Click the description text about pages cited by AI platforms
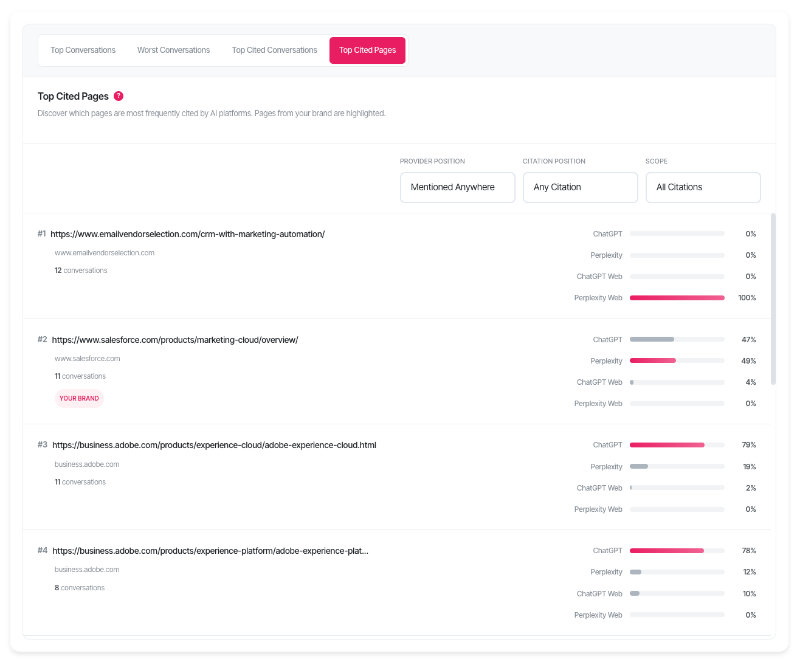The width and height of the screenshot is (800, 662). [211, 113]
